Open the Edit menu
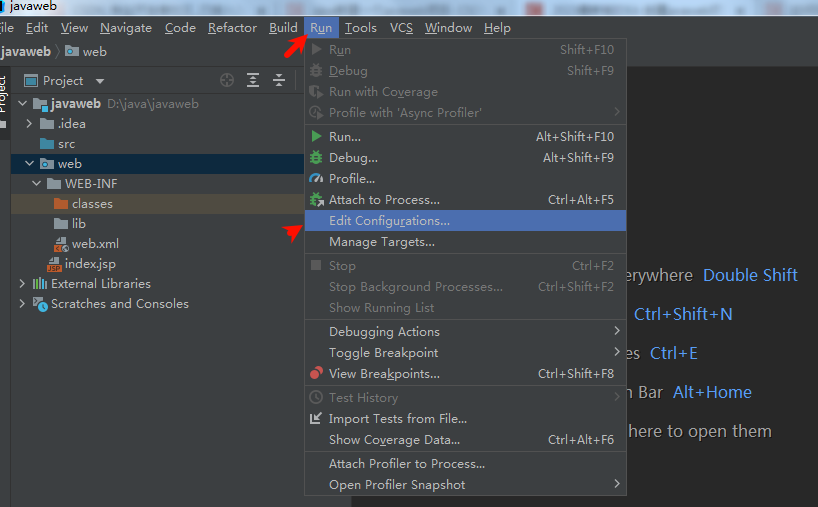Screen dimensions: 818x507 coord(37,28)
